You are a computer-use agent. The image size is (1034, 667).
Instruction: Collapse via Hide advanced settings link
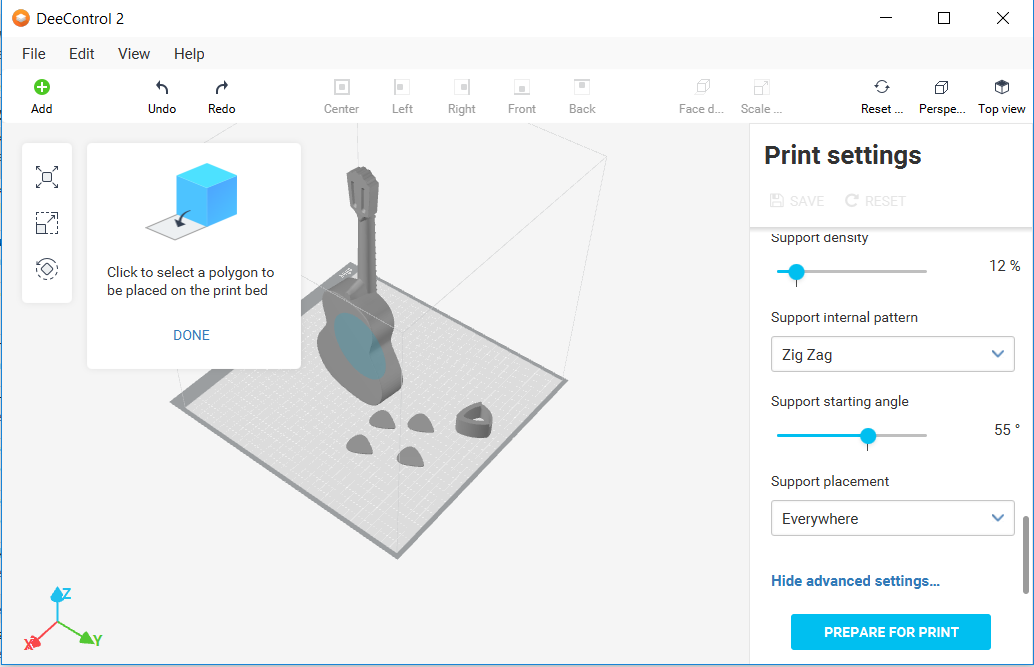[x=855, y=581]
